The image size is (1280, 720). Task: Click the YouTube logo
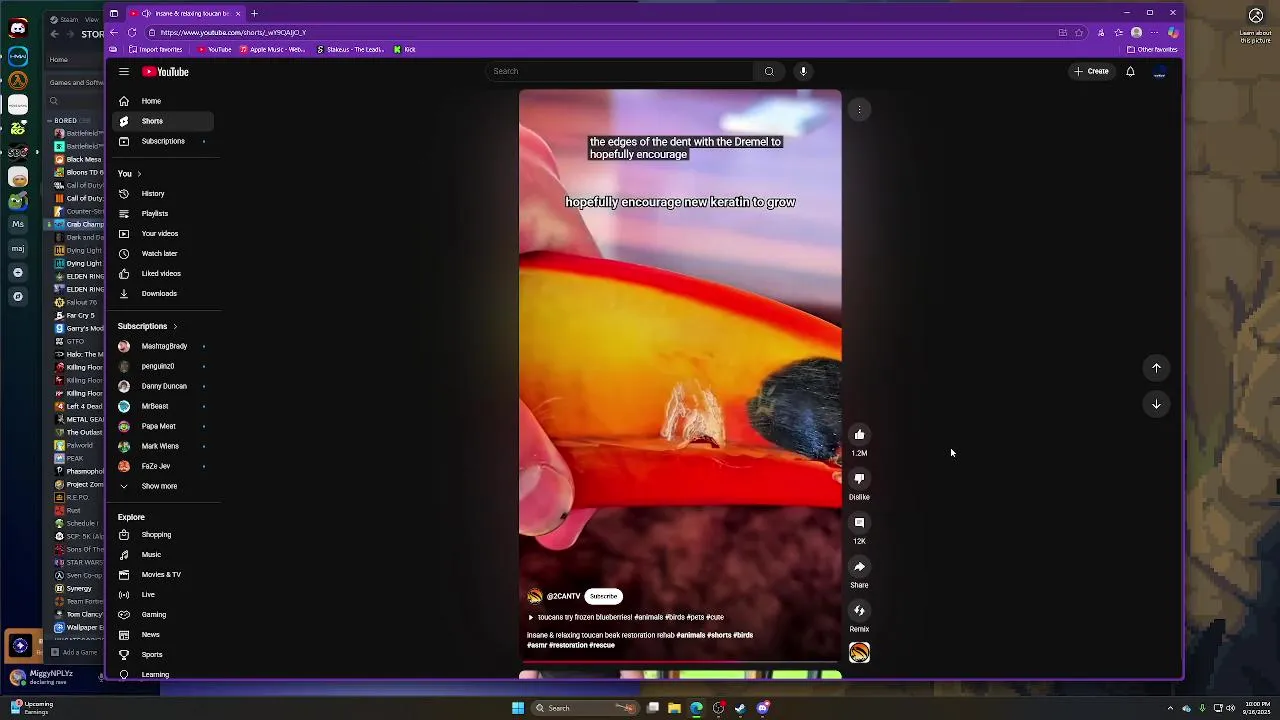[x=165, y=72]
